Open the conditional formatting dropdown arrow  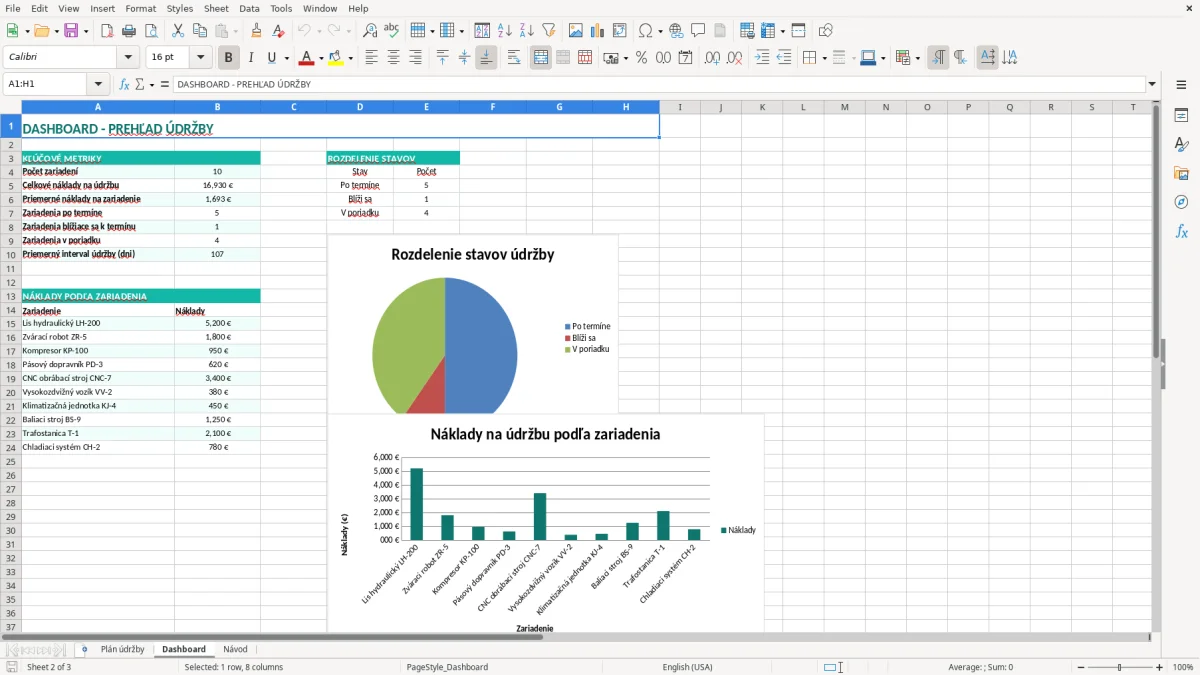[917, 58]
